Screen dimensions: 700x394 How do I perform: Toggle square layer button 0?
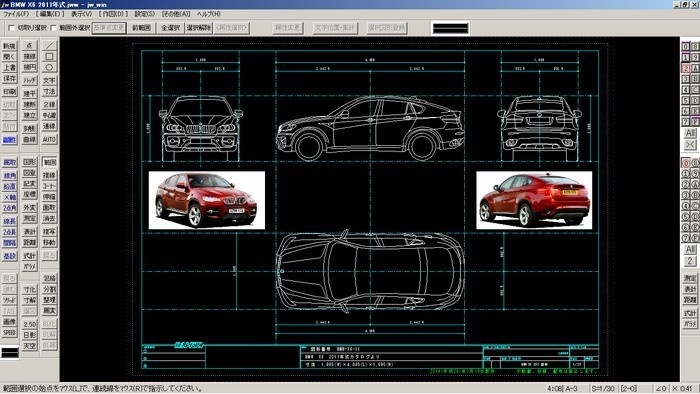(x=685, y=46)
